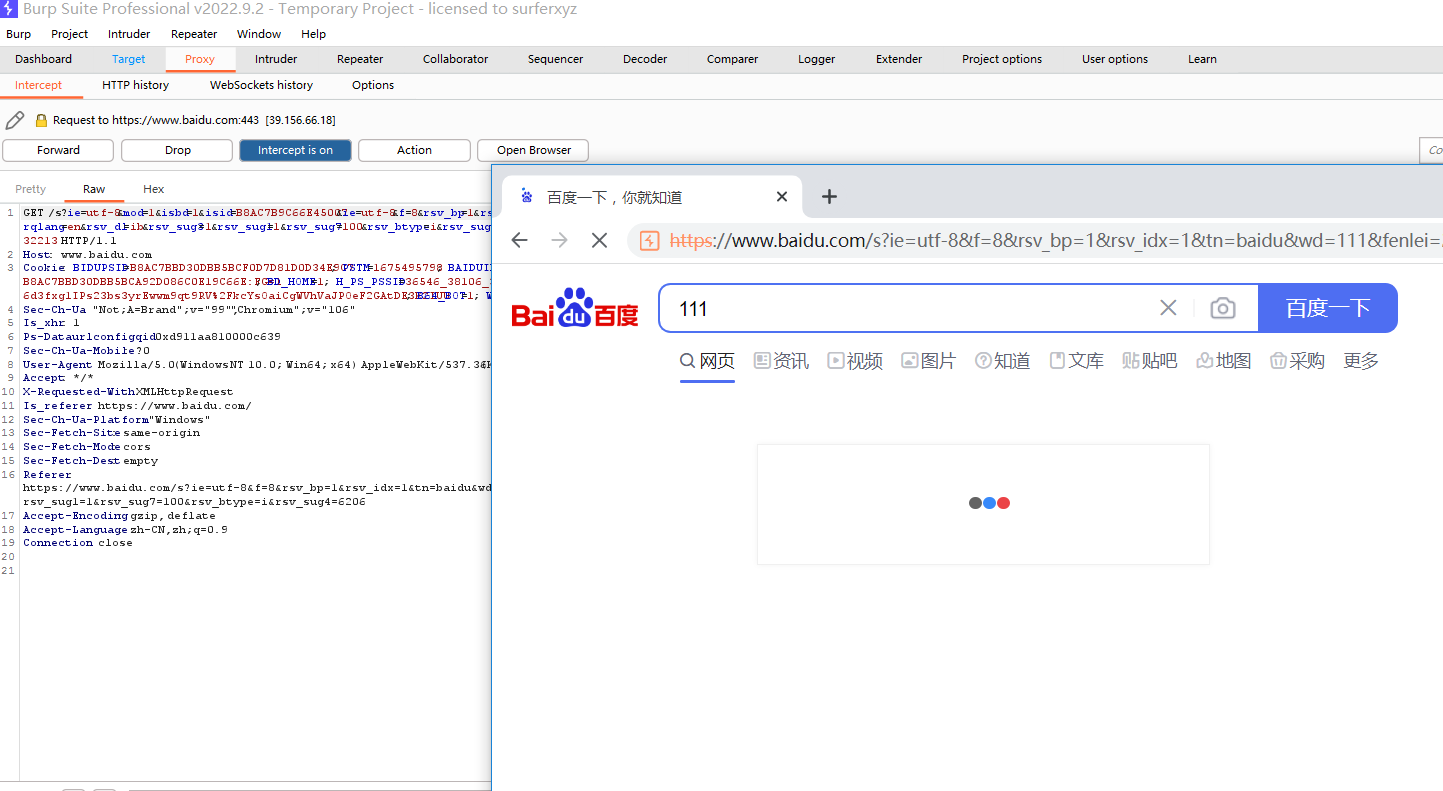Image resolution: width=1443 pixels, height=791 pixels.
Task: Go to the Intruder tool tab
Action: 276,59
